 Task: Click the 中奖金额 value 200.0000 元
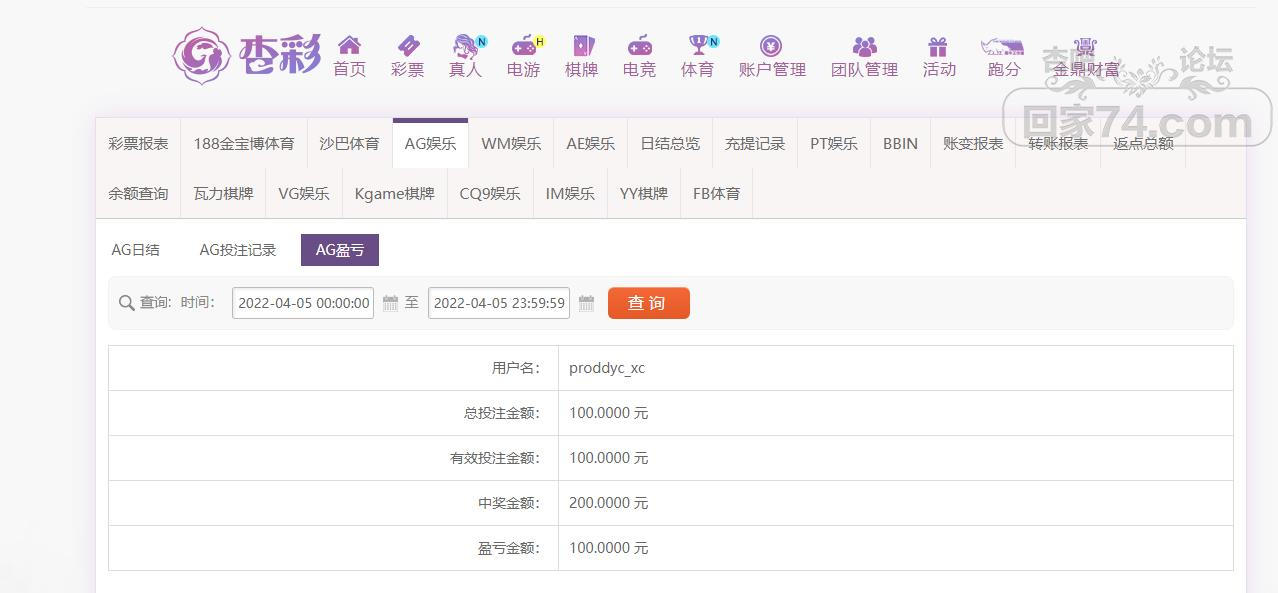pyautogui.click(x=609, y=503)
